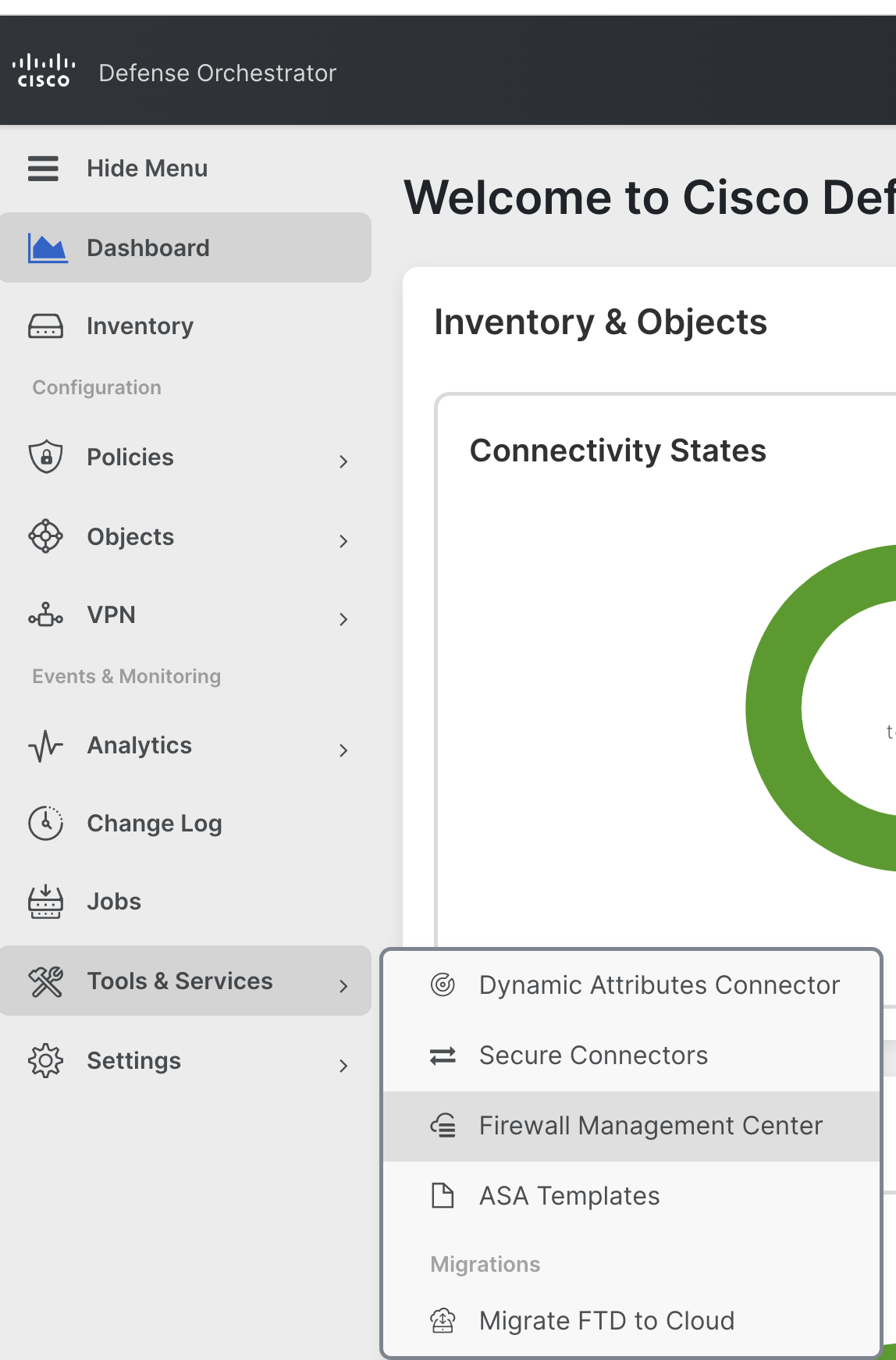The width and height of the screenshot is (896, 1360).
Task: Open Analytics label in sidebar
Action: pos(140,746)
